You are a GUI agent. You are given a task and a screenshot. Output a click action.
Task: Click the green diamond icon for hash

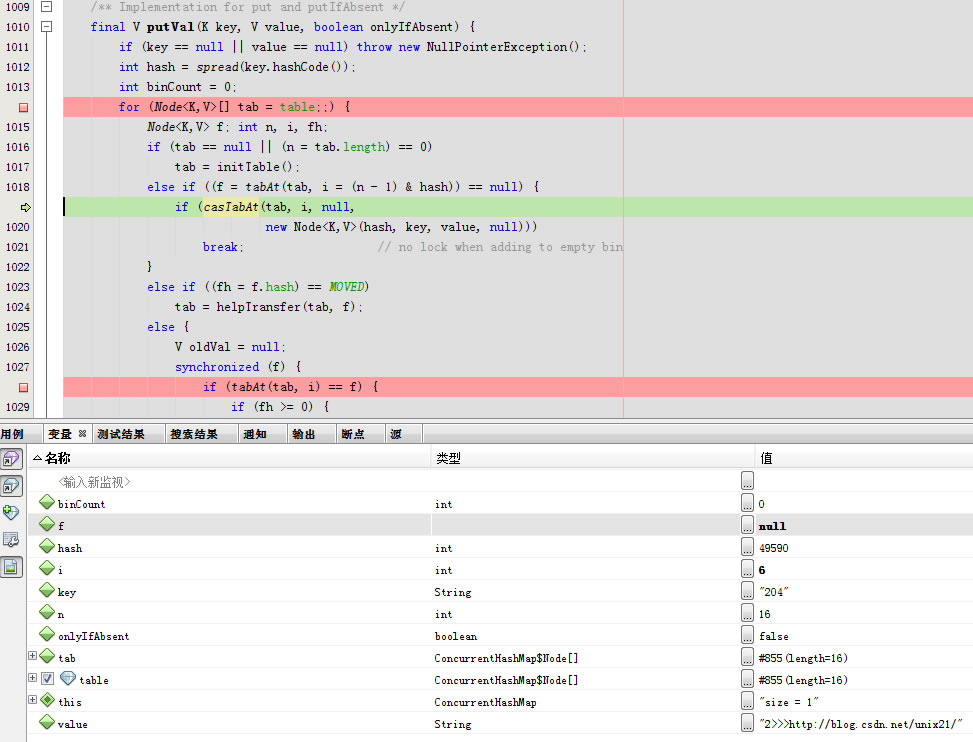47,546
